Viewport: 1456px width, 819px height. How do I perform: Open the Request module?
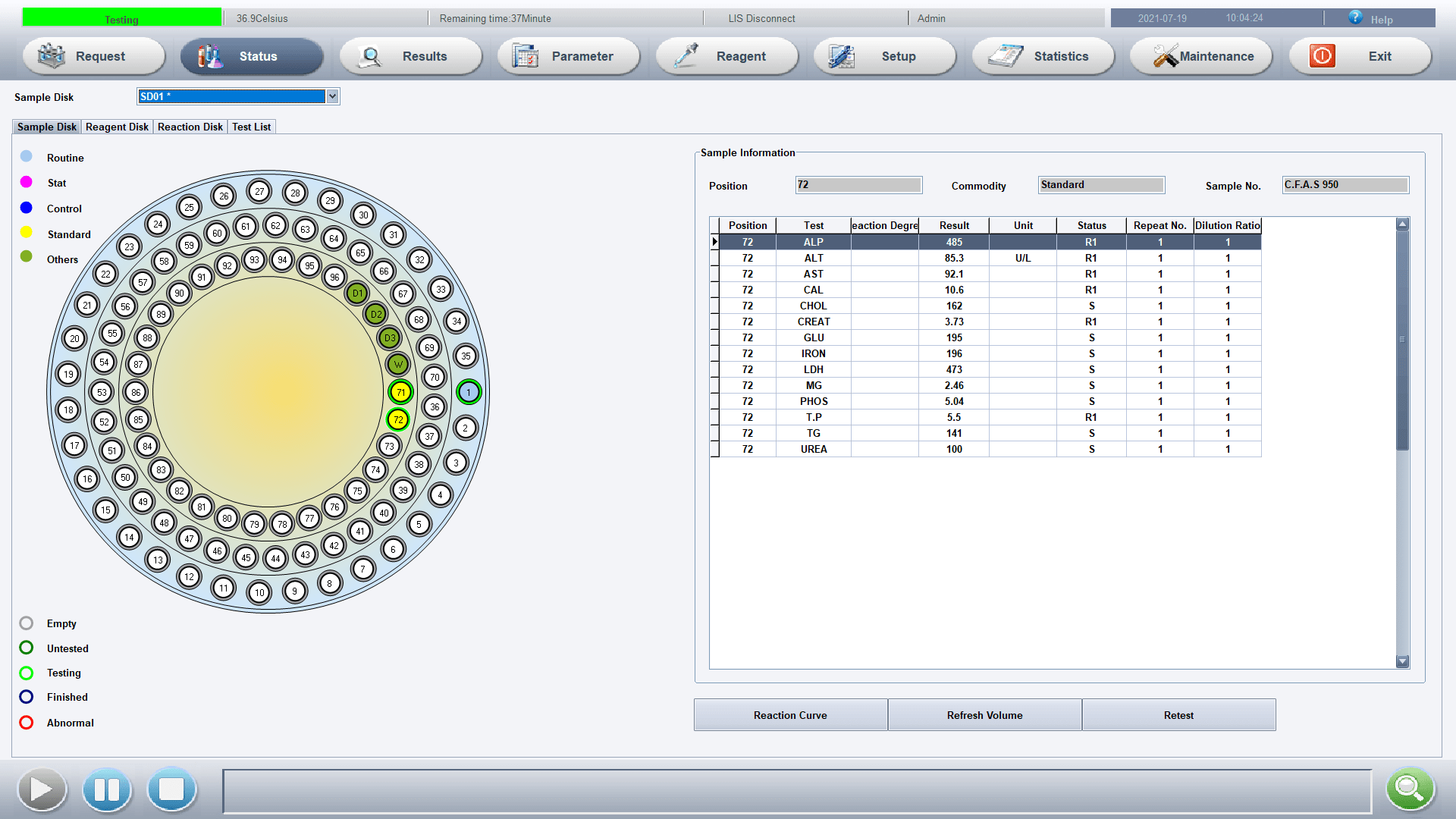(x=94, y=56)
